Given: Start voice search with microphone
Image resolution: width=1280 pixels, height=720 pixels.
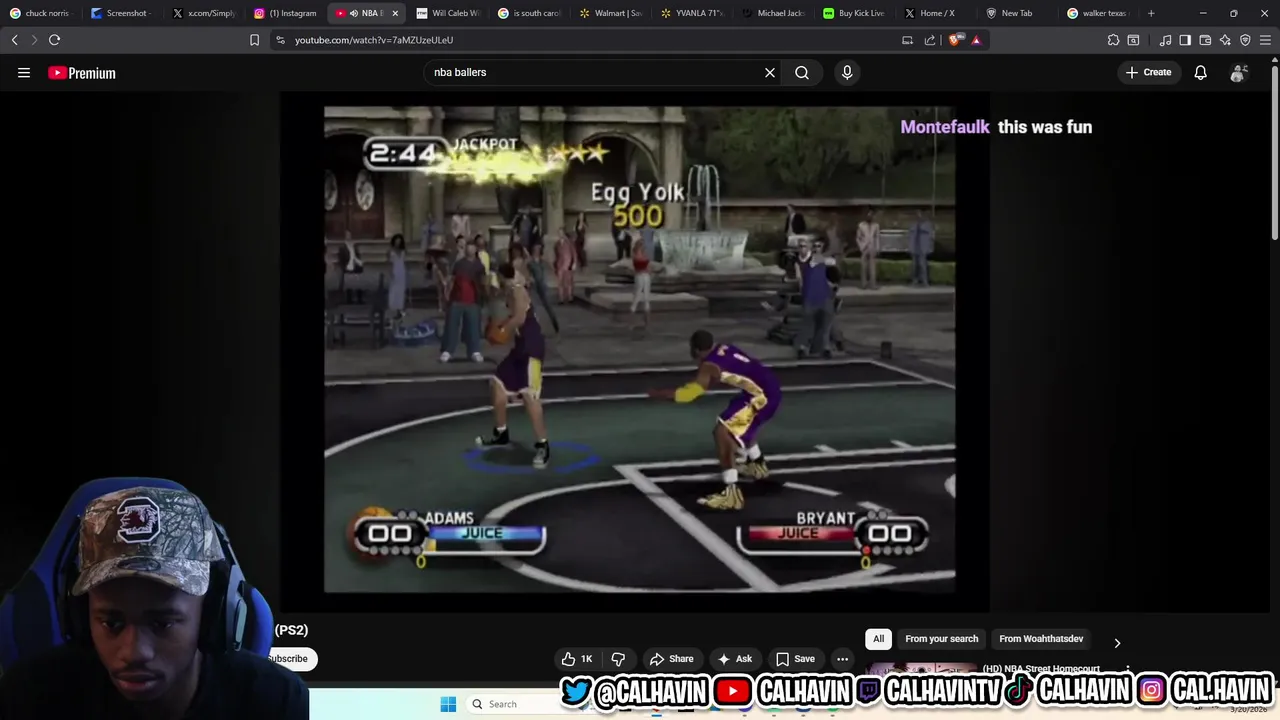Looking at the screenshot, I should click(847, 72).
